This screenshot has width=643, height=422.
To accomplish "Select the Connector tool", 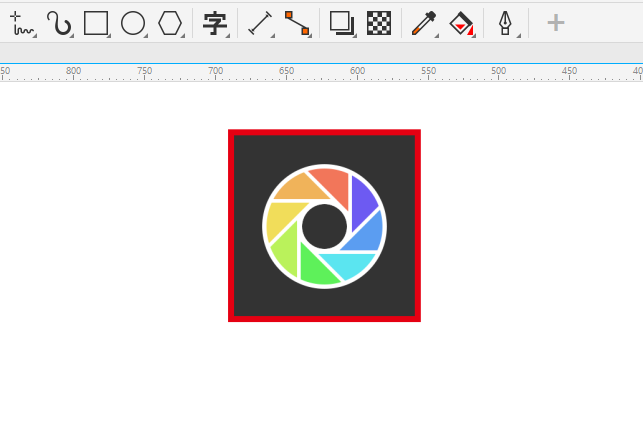I will tap(297, 23).
